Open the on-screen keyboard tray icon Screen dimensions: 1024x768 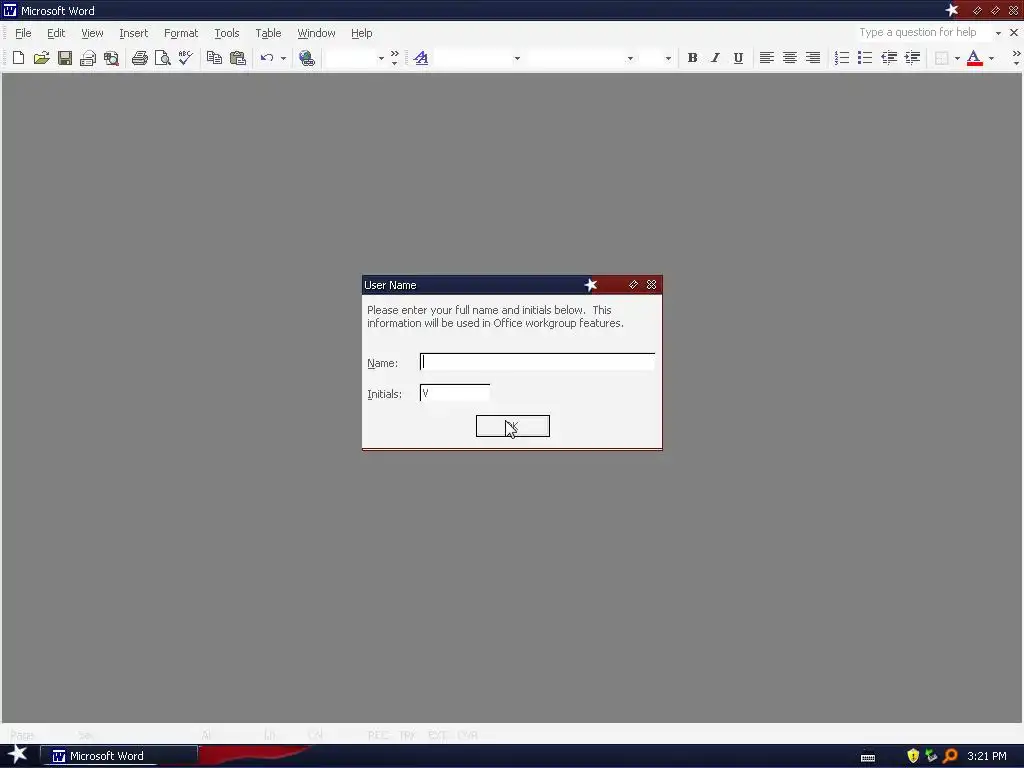click(868, 757)
